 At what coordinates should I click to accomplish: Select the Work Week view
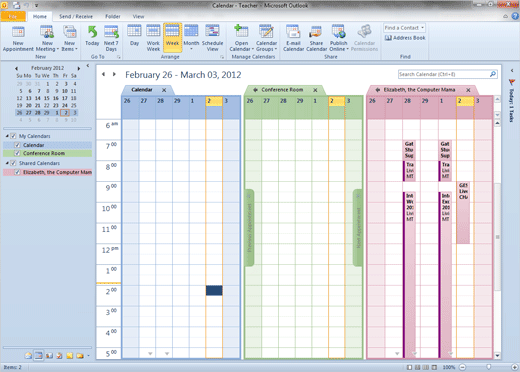(153, 38)
